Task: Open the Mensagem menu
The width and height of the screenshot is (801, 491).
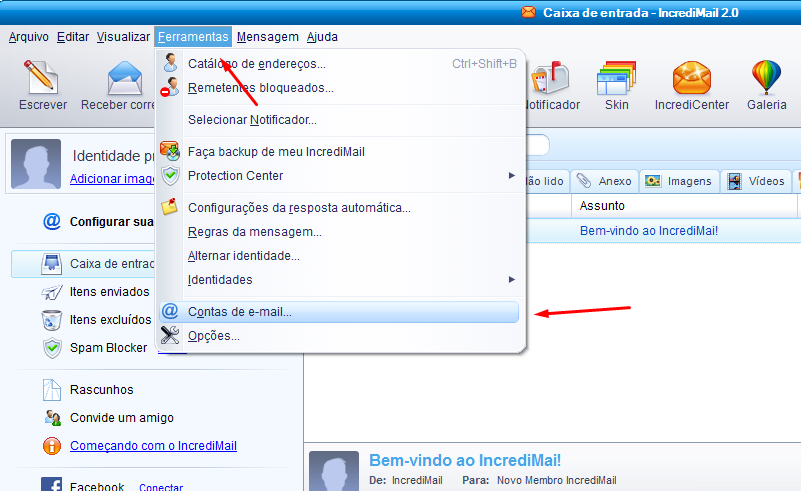Action: [268, 37]
